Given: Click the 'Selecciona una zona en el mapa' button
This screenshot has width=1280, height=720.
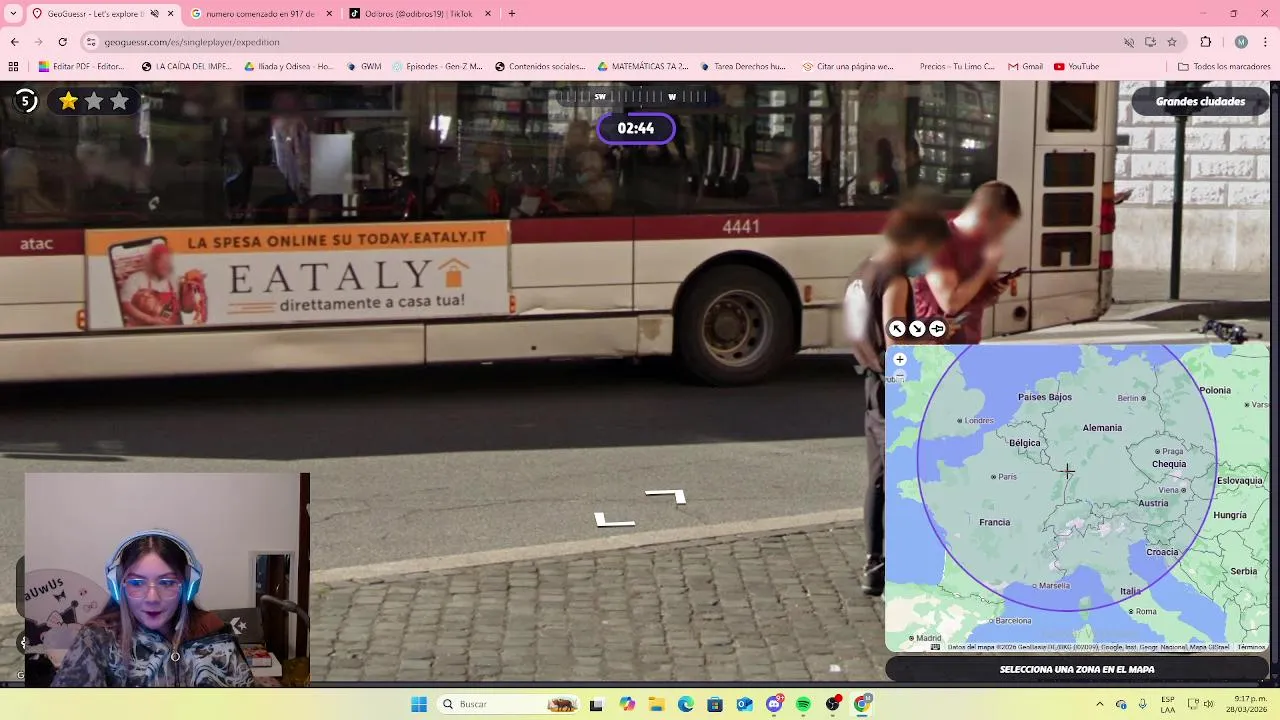Looking at the screenshot, I should 1077,670.
